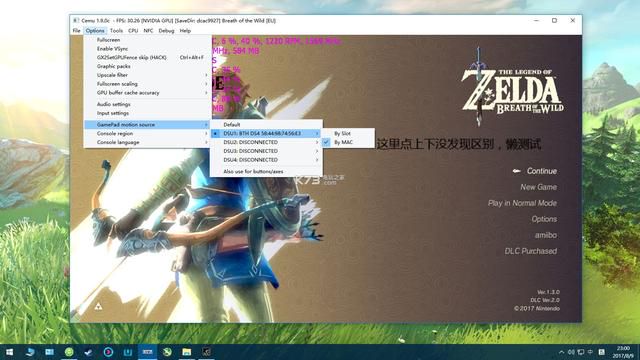
Task: Click the green smiley face taskbar app
Action: coord(69,352)
